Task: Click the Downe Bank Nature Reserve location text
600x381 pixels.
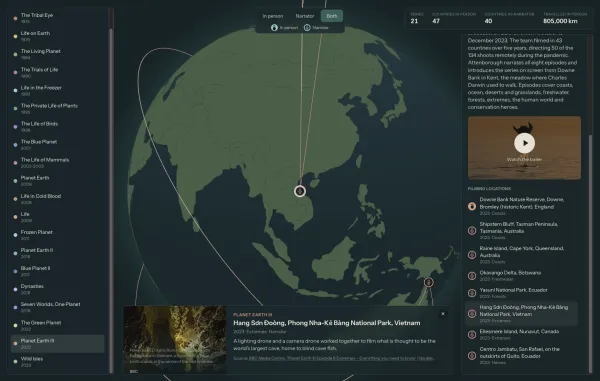Action: [522, 203]
